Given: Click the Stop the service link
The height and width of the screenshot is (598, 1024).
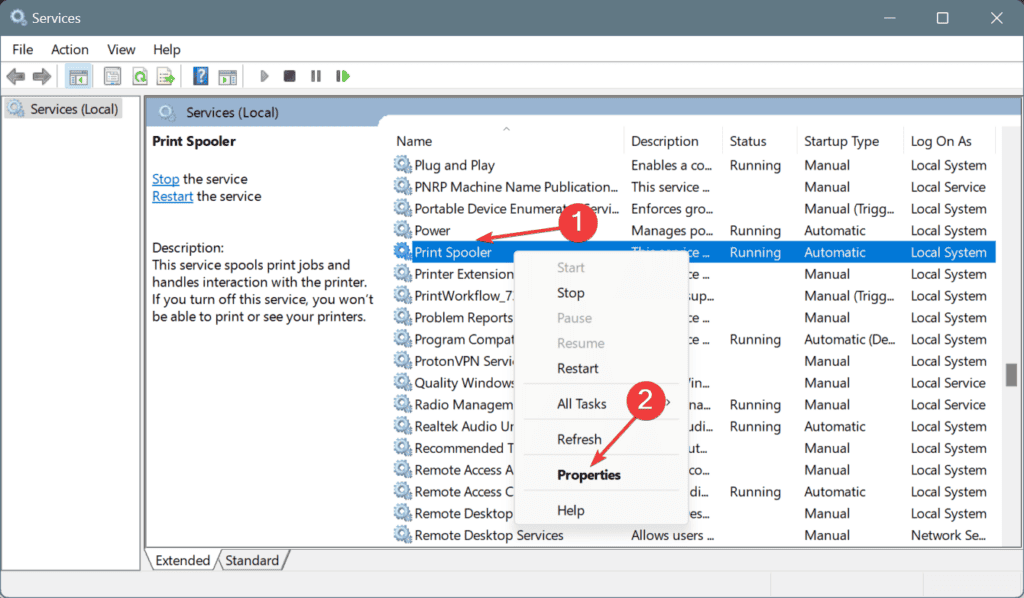Looking at the screenshot, I should tap(165, 179).
